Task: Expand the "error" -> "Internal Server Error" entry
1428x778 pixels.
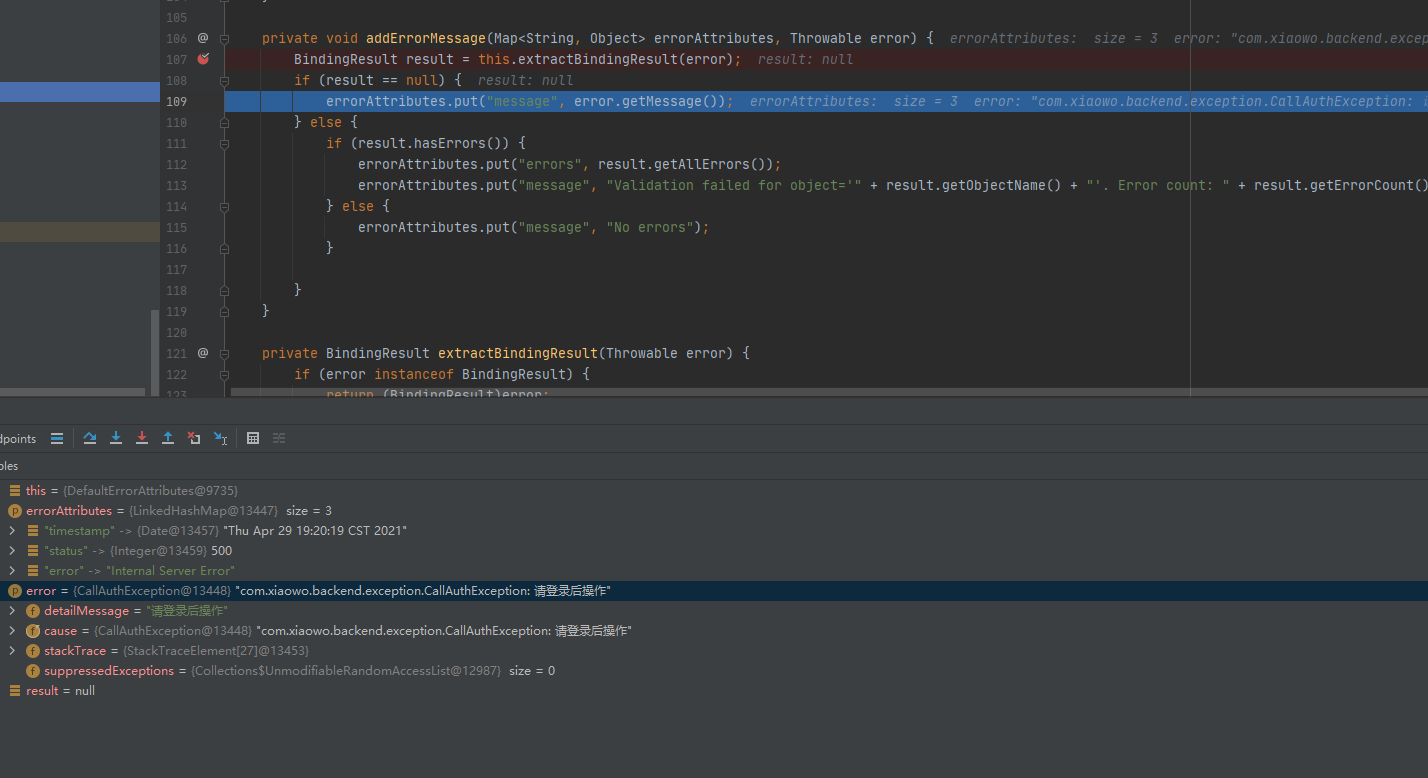Action: click(12, 571)
